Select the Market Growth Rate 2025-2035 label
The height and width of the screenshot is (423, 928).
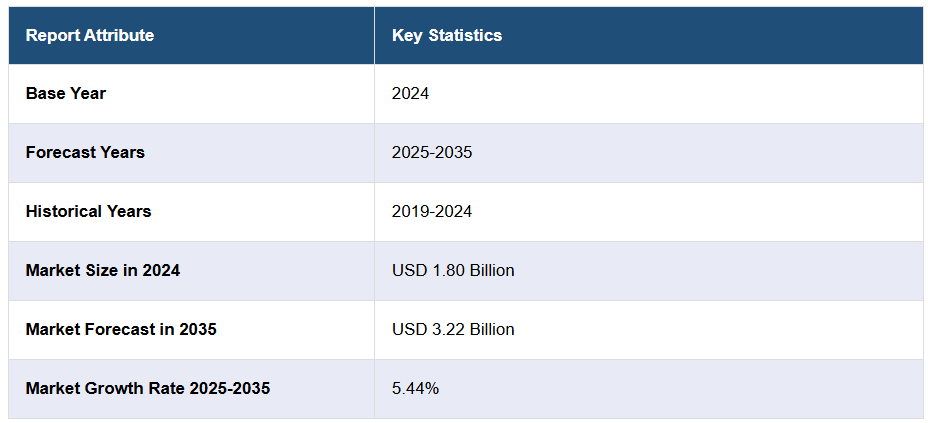(x=148, y=388)
